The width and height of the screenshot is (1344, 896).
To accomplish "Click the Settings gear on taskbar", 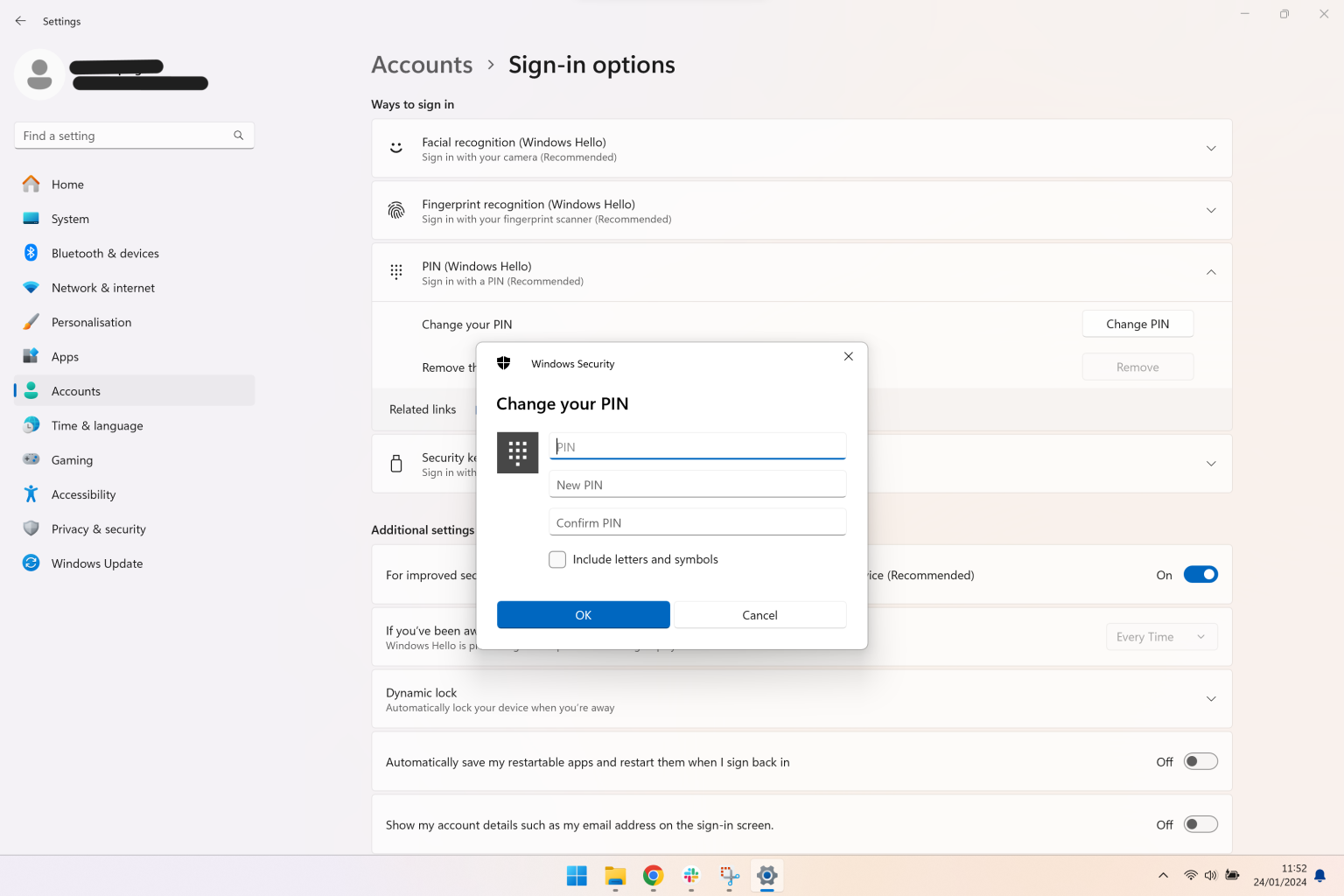I will (767, 876).
